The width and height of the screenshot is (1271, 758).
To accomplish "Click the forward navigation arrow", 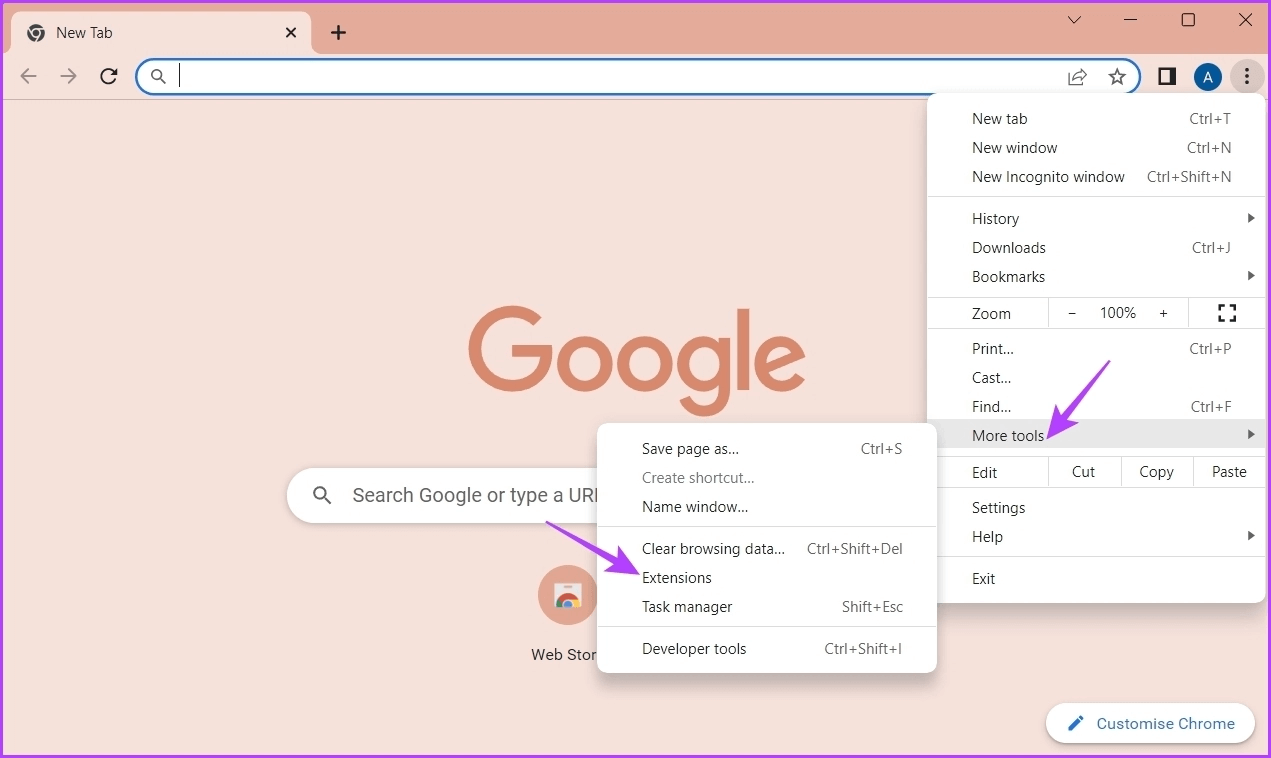I will (x=68, y=76).
